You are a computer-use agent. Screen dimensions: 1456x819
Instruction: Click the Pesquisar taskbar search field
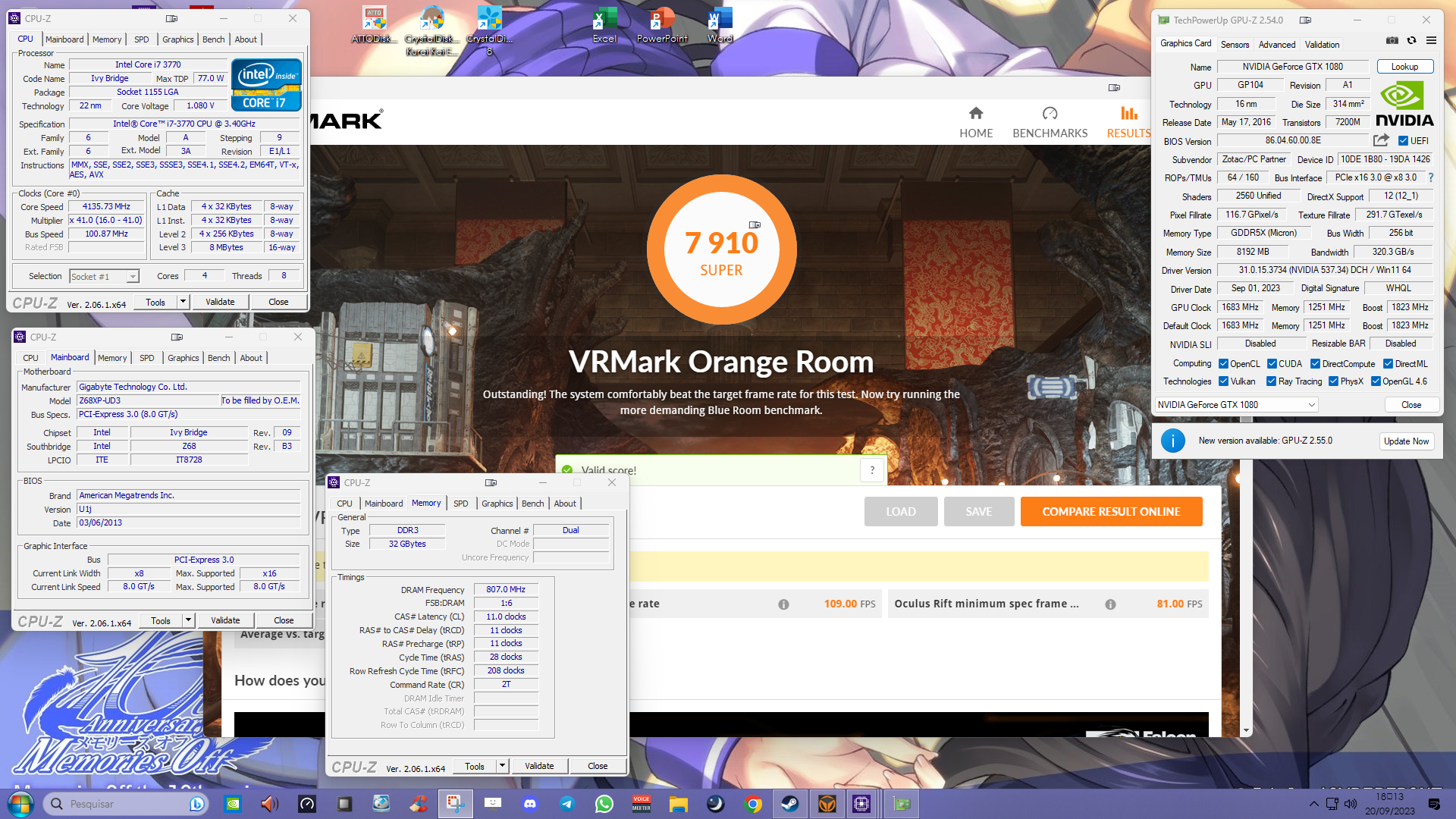point(125,804)
